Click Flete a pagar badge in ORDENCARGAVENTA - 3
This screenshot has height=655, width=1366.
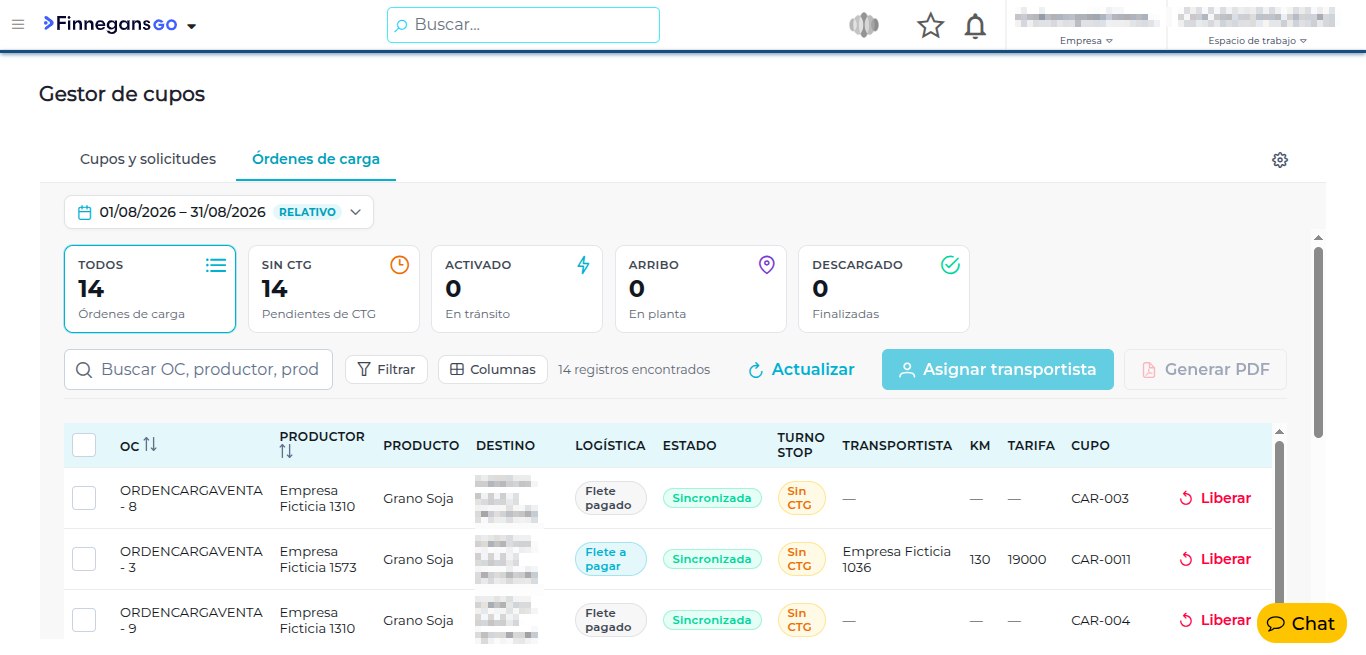tap(611, 559)
